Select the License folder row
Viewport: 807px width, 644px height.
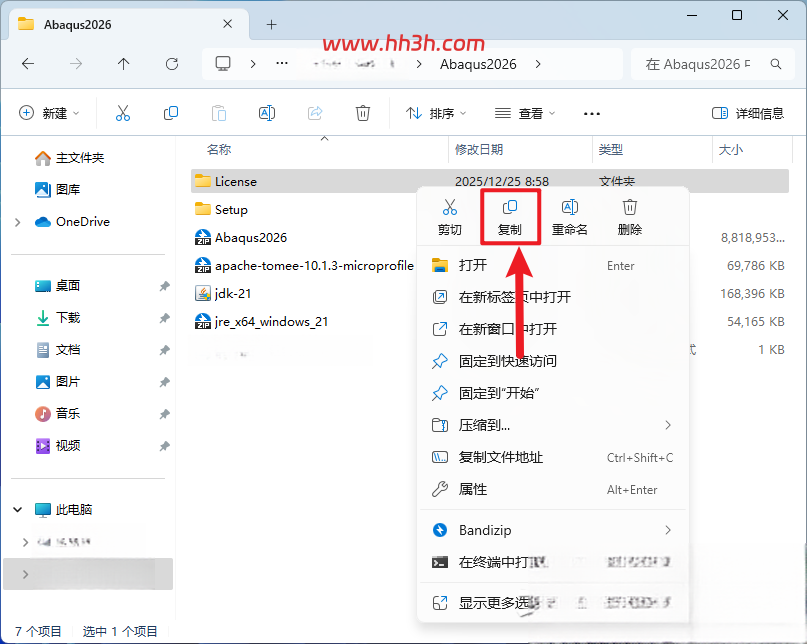point(489,181)
